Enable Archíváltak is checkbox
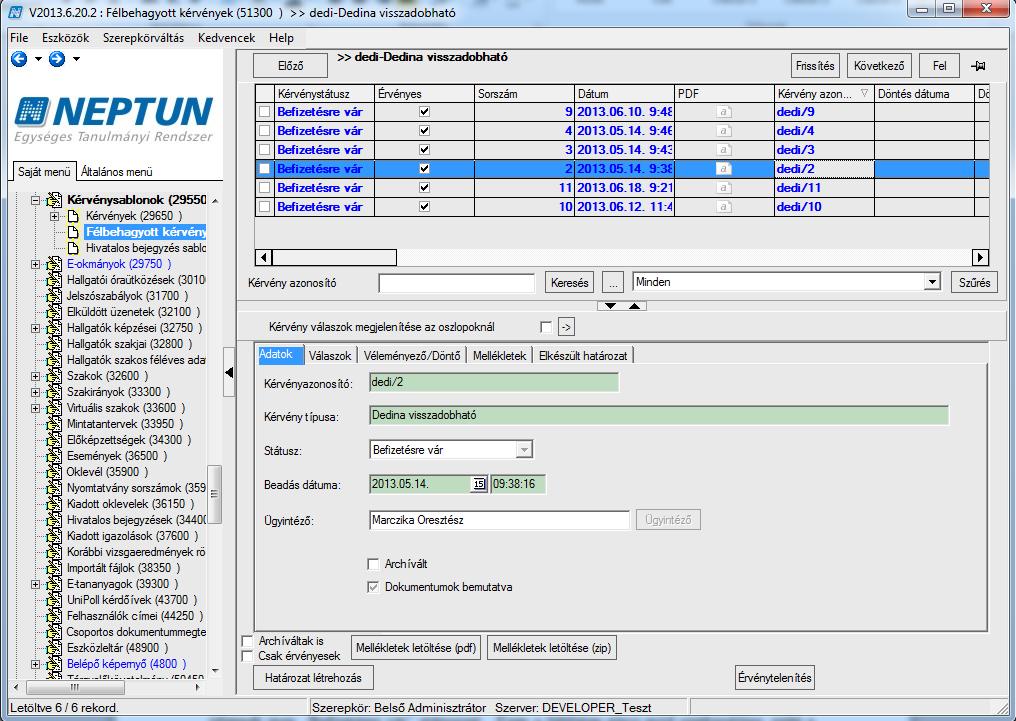The height and width of the screenshot is (721, 1016). click(x=247, y=641)
